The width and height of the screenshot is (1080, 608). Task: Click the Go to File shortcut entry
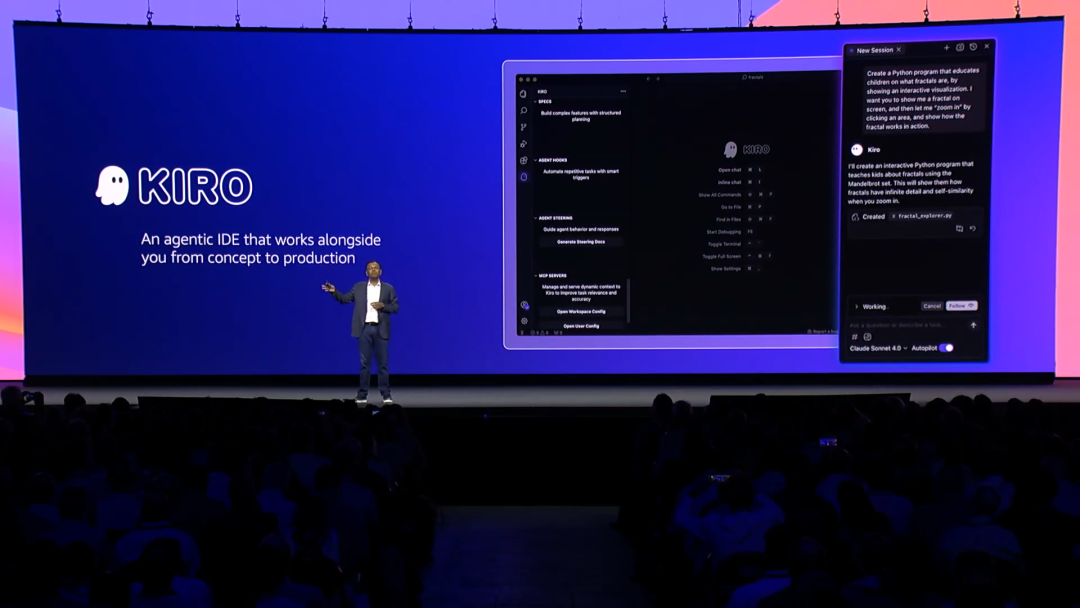click(740, 207)
